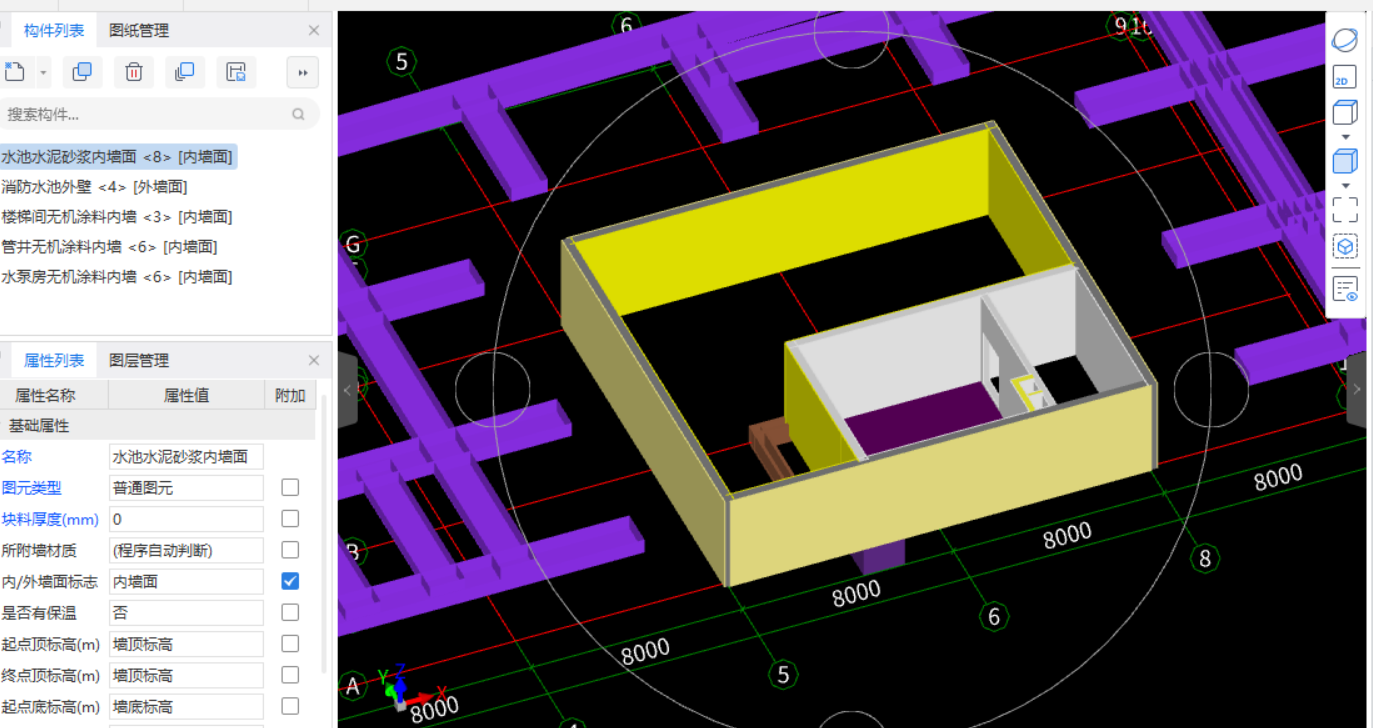
Task: Click the 图元类型 property label
Action: coord(32,488)
